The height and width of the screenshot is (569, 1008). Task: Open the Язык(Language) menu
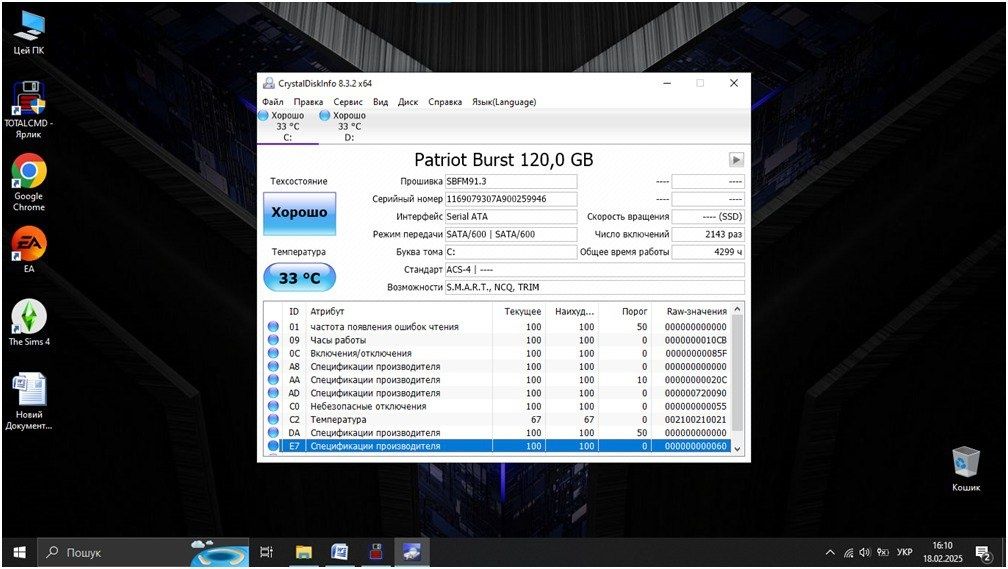[x=504, y=102]
